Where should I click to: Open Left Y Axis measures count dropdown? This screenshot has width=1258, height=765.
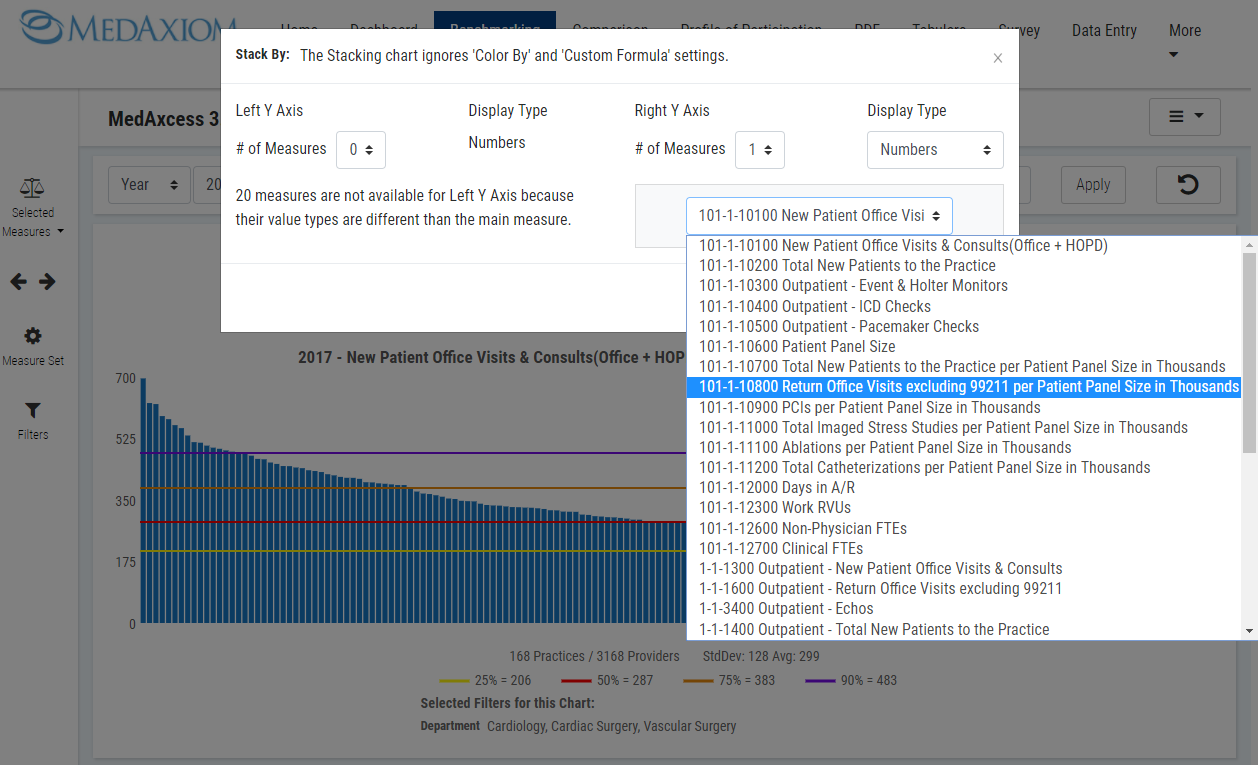[360, 150]
